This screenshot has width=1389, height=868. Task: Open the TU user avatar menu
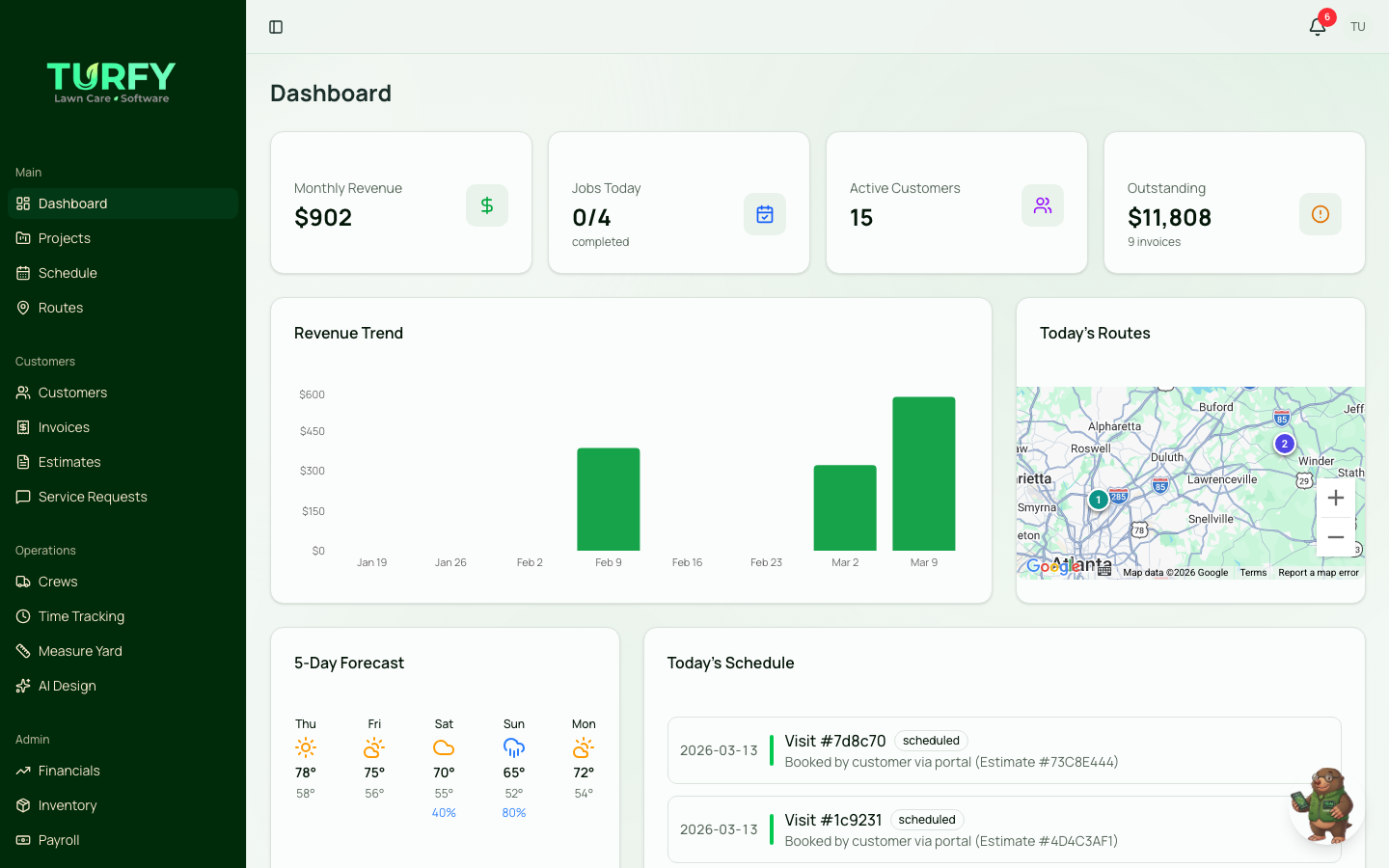coord(1358,27)
